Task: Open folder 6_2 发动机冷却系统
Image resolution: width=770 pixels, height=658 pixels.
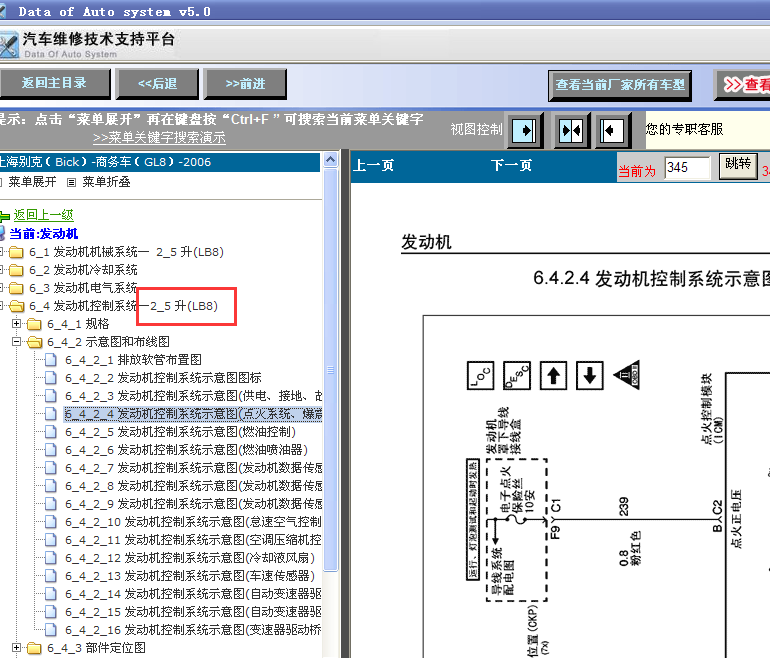Action: point(83,270)
